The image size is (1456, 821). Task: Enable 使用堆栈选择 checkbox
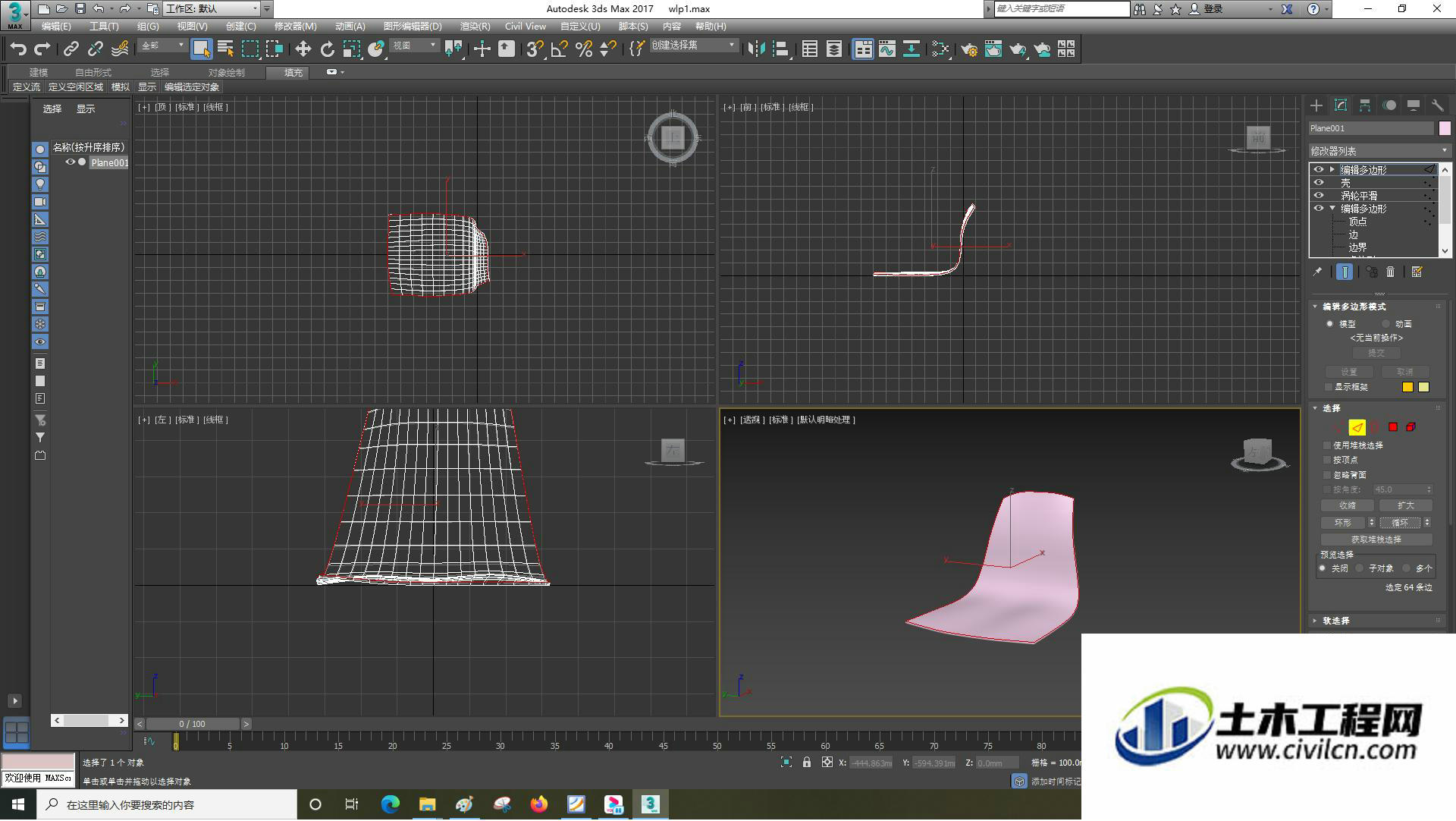(x=1327, y=445)
